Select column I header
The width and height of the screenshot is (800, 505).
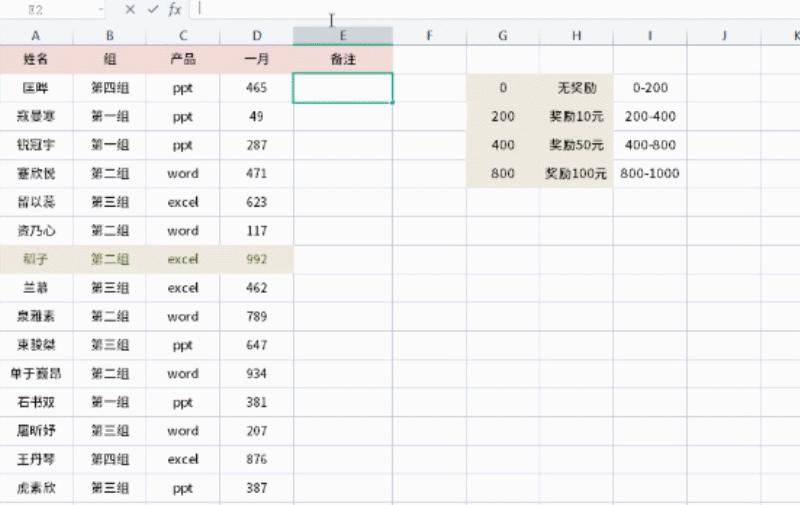pyautogui.click(x=650, y=36)
